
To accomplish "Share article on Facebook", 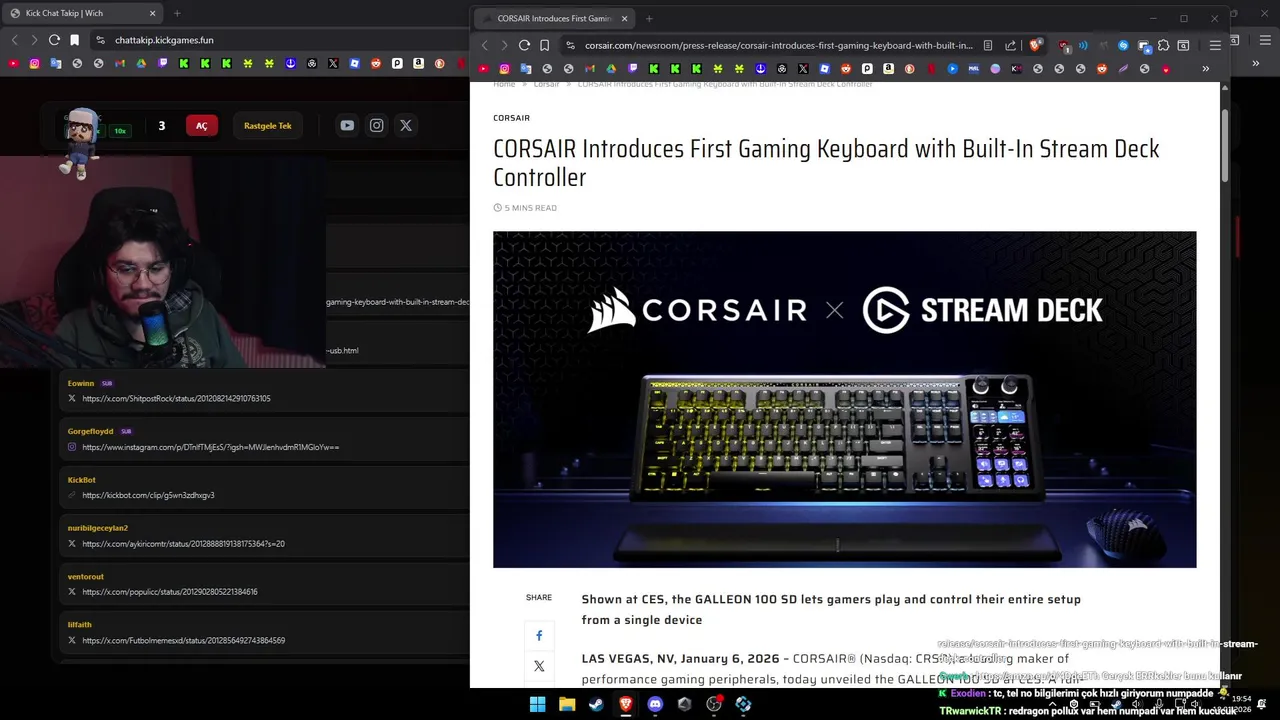I will (x=539, y=635).
